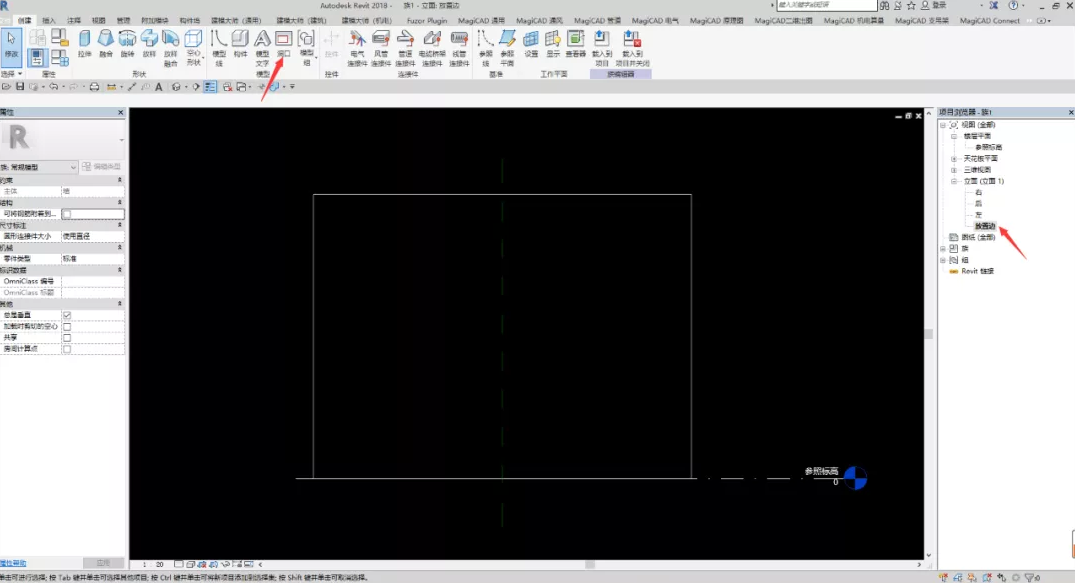Toggle the 可将钢筋附着到 checkbox
The width and height of the screenshot is (1075, 583).
[67, 214]
